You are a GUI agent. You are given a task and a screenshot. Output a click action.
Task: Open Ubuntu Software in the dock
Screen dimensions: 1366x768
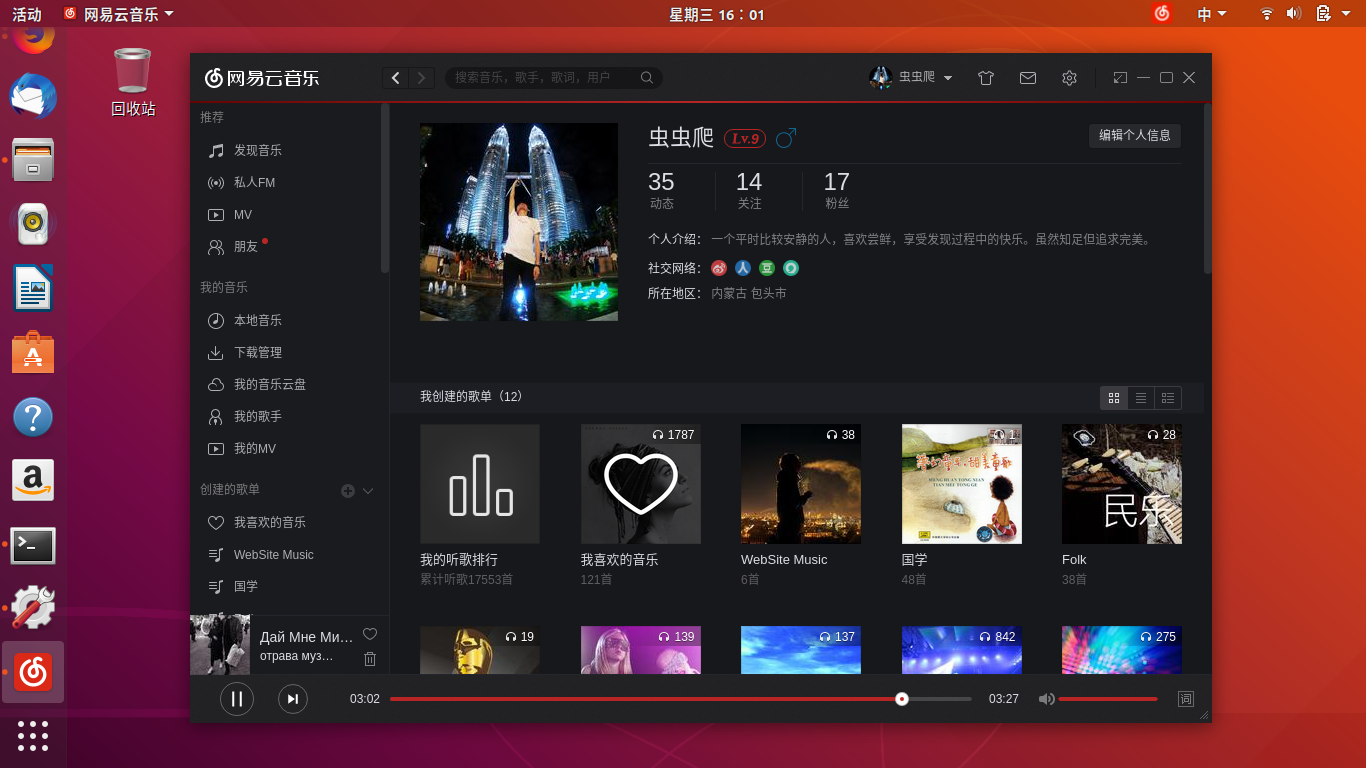[33, 353]
